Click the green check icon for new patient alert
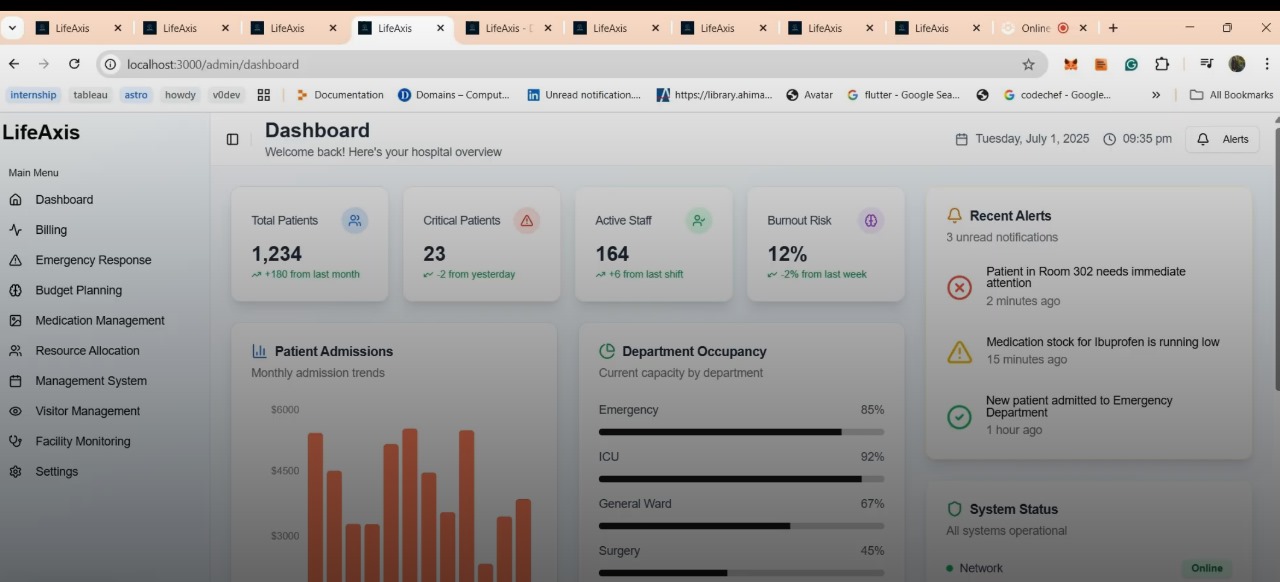This screenshot has width=1280, height=582. 959,417
